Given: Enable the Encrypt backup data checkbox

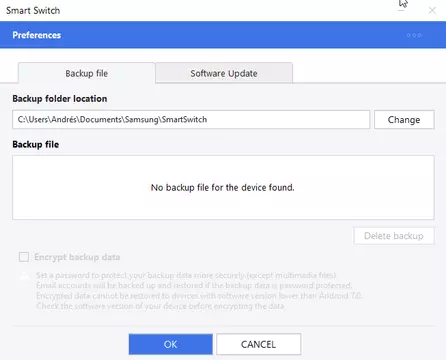Looking at the screenshot, I should pos(24,257).
